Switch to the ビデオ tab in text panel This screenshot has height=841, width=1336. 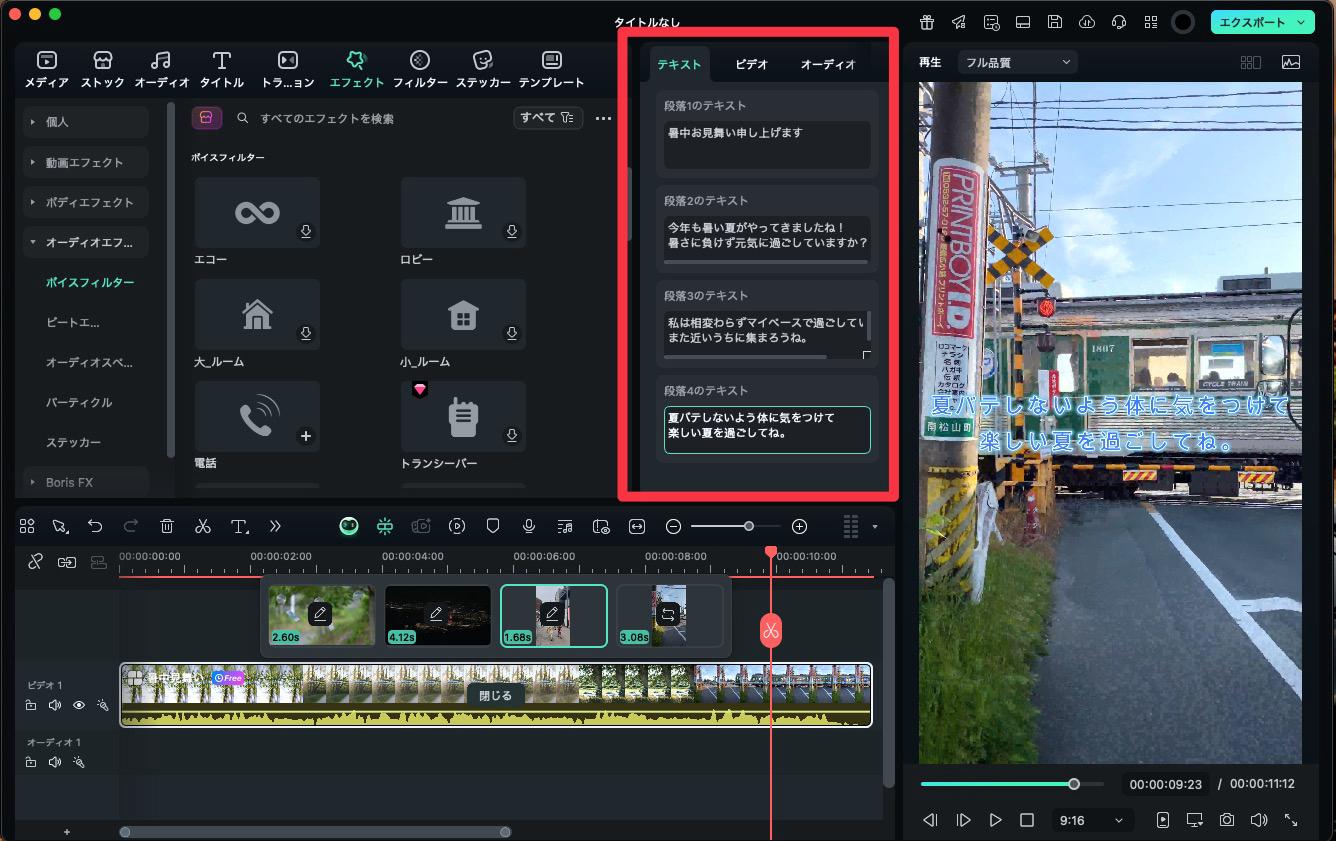pyautogui.click(x=751, y=64)
